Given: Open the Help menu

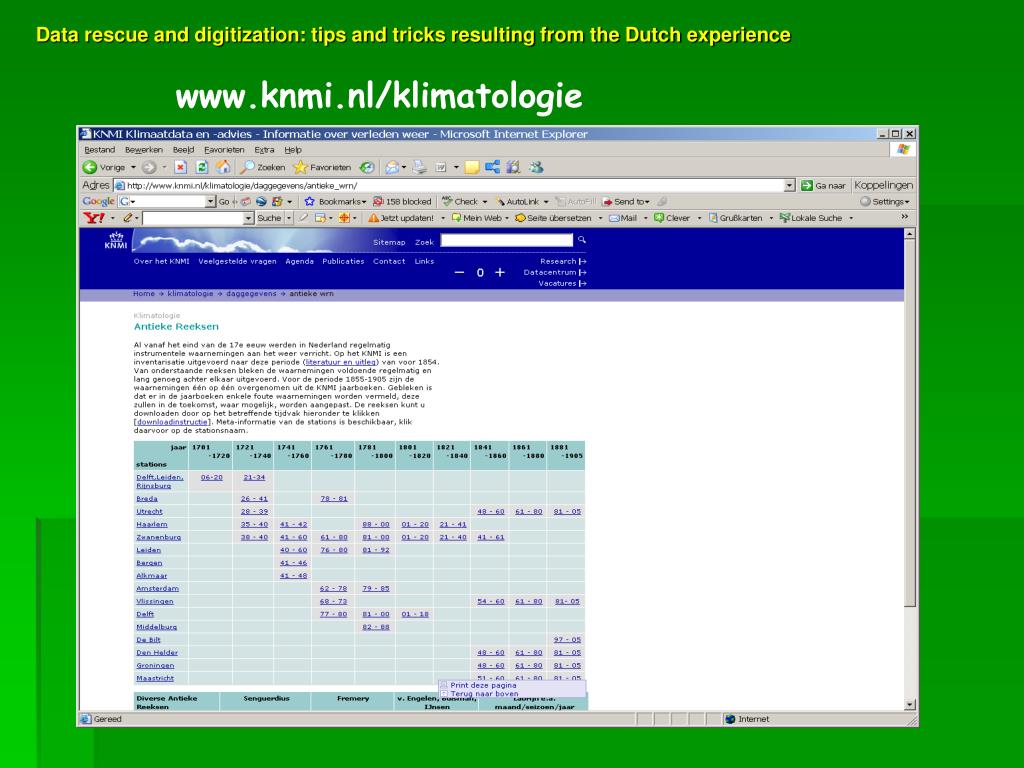Looking at the screenshot, I should tap(293, 150).
